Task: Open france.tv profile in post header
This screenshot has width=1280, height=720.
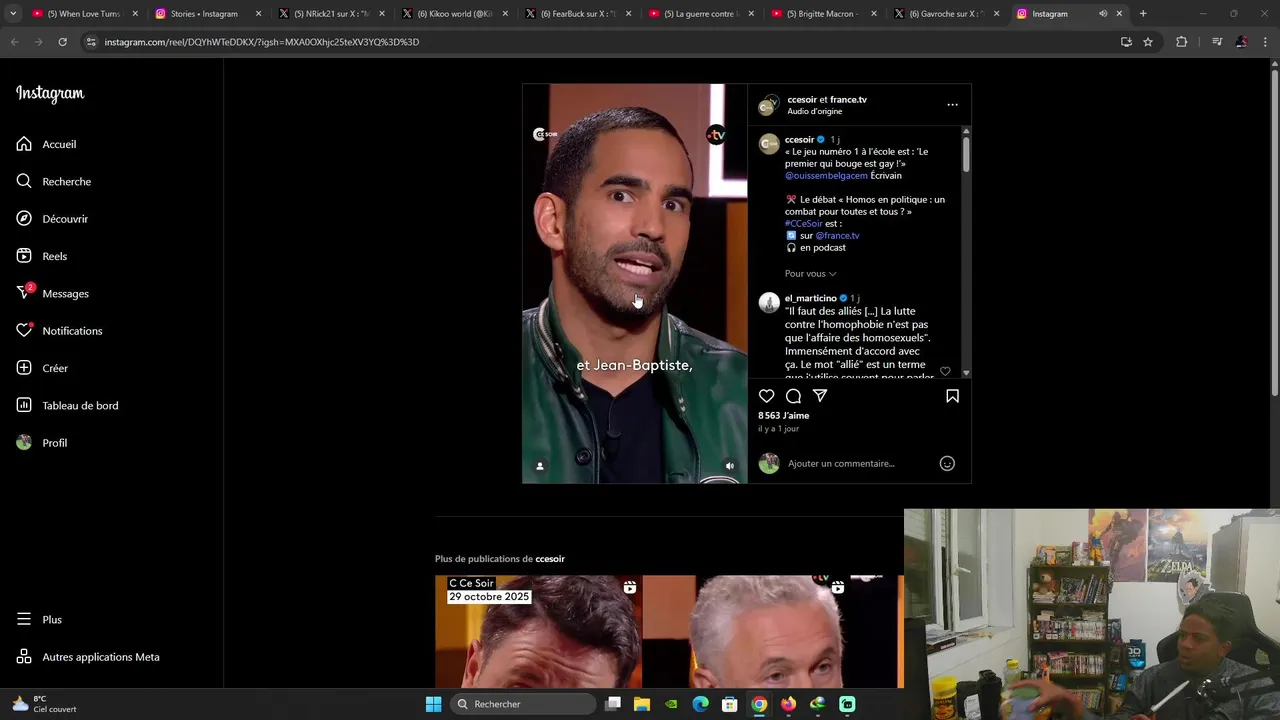Action: (x=848, y=99)
